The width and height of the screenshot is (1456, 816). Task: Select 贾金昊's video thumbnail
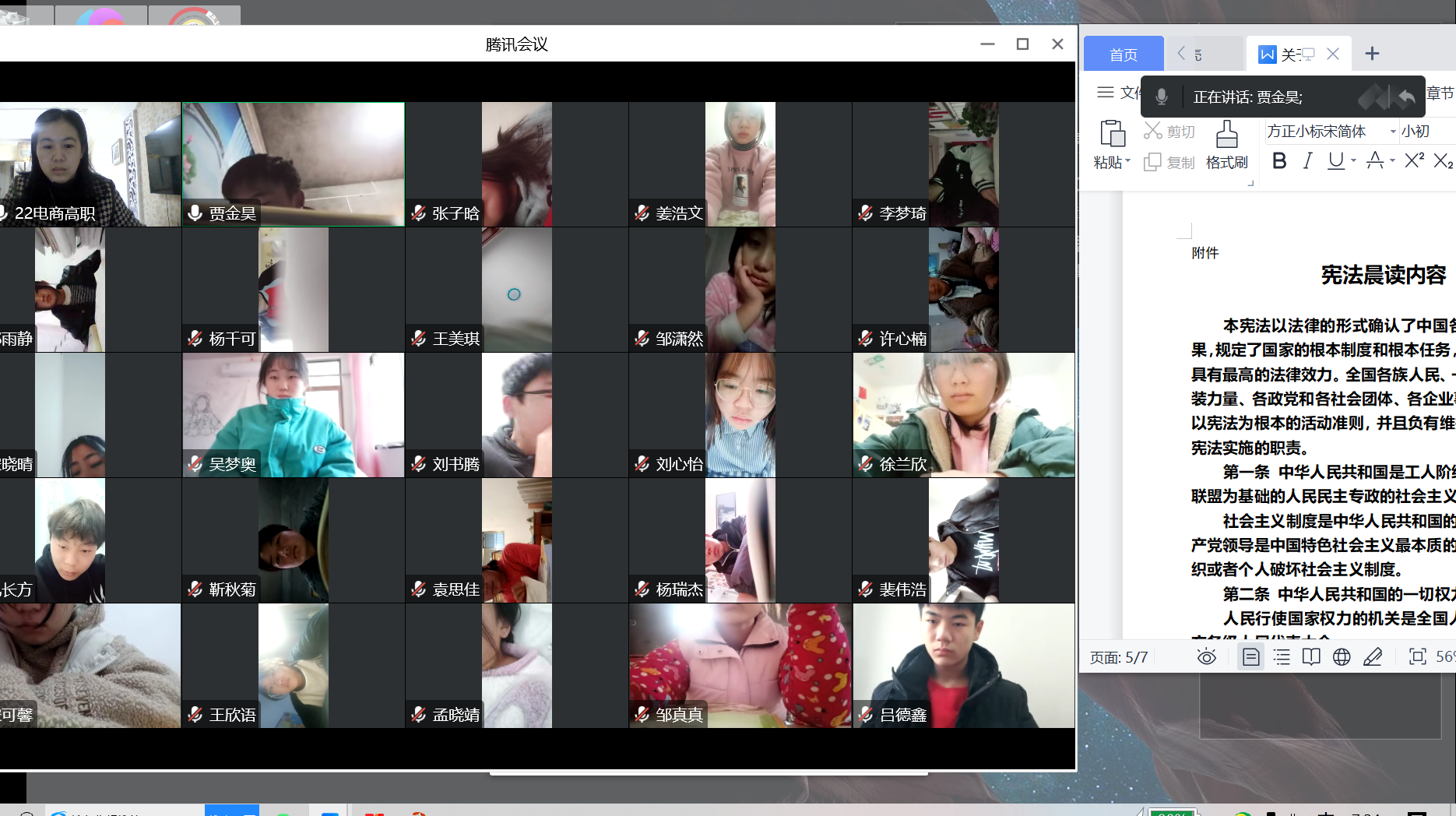[x=294, y=164]
